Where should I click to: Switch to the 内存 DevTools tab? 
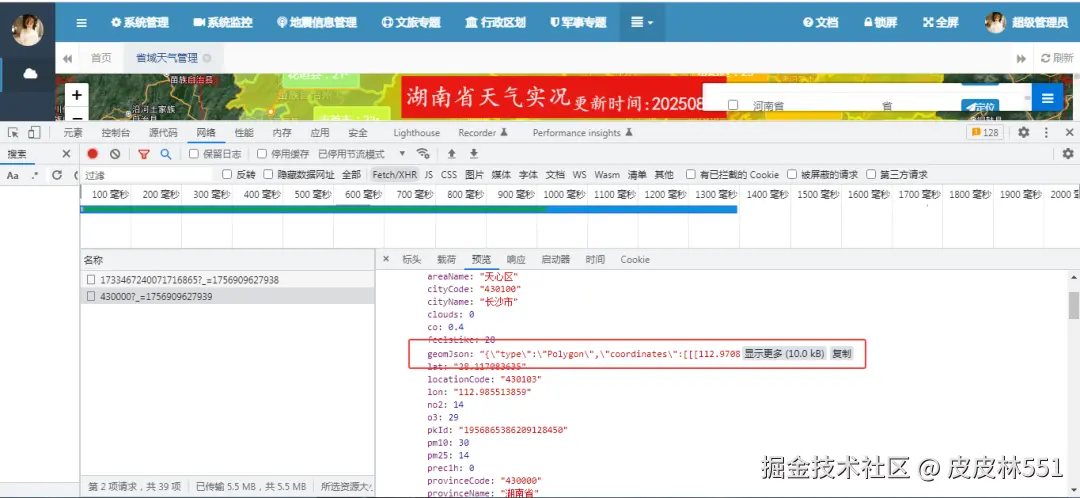282,133
